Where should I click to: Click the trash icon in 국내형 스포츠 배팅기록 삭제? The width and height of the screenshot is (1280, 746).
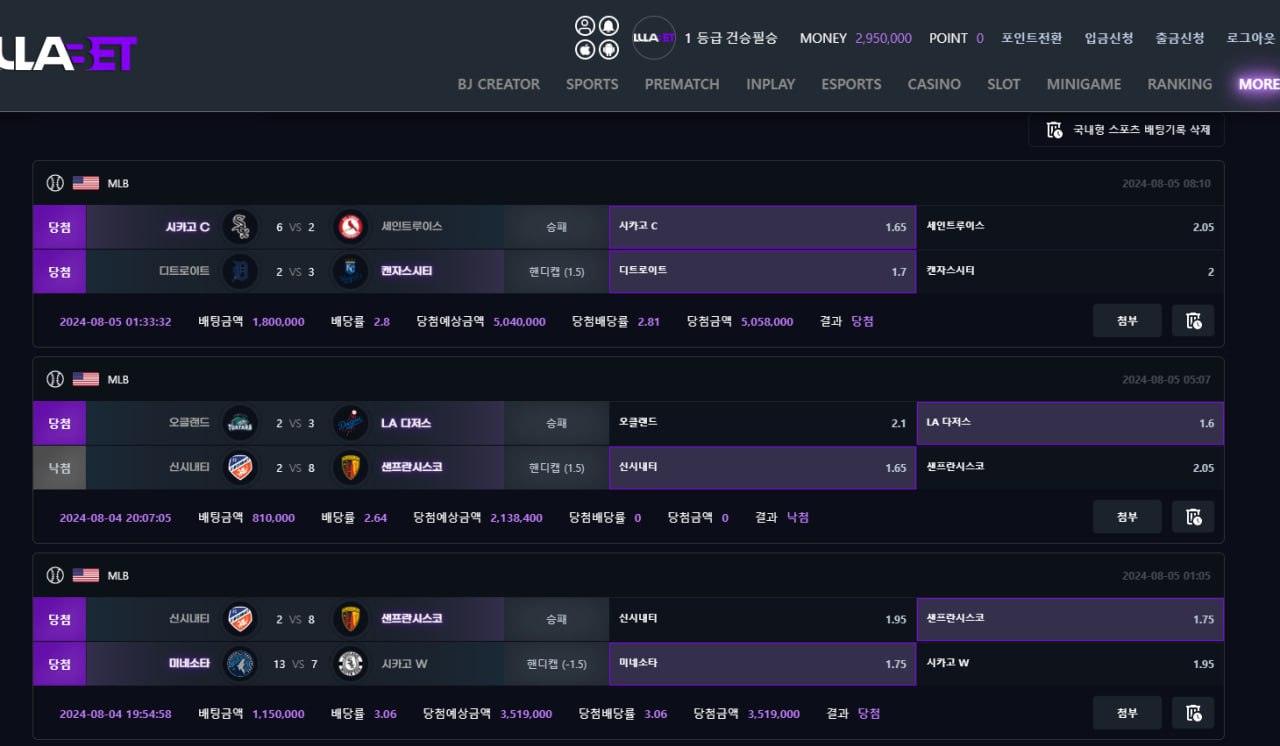1054,130
